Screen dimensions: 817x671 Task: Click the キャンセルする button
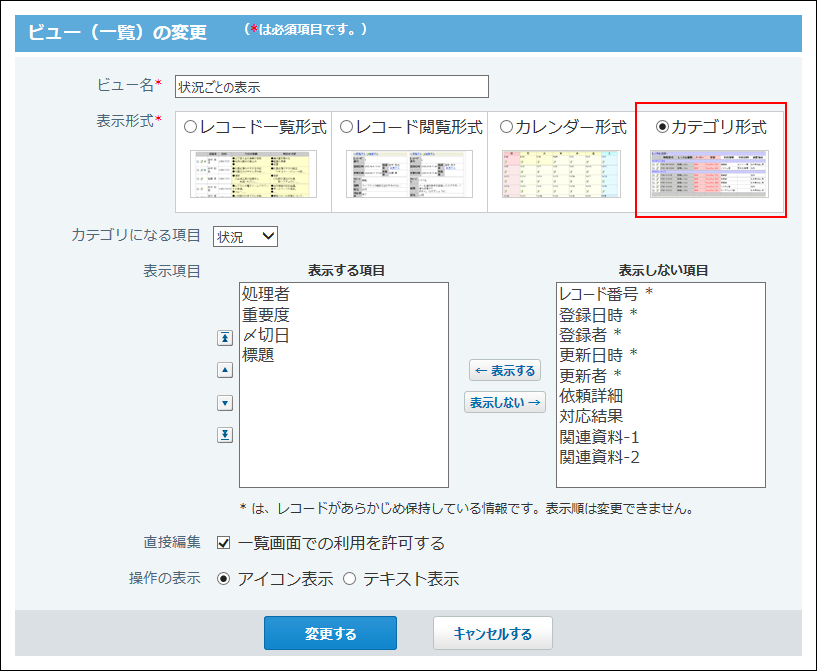[492, 633]
